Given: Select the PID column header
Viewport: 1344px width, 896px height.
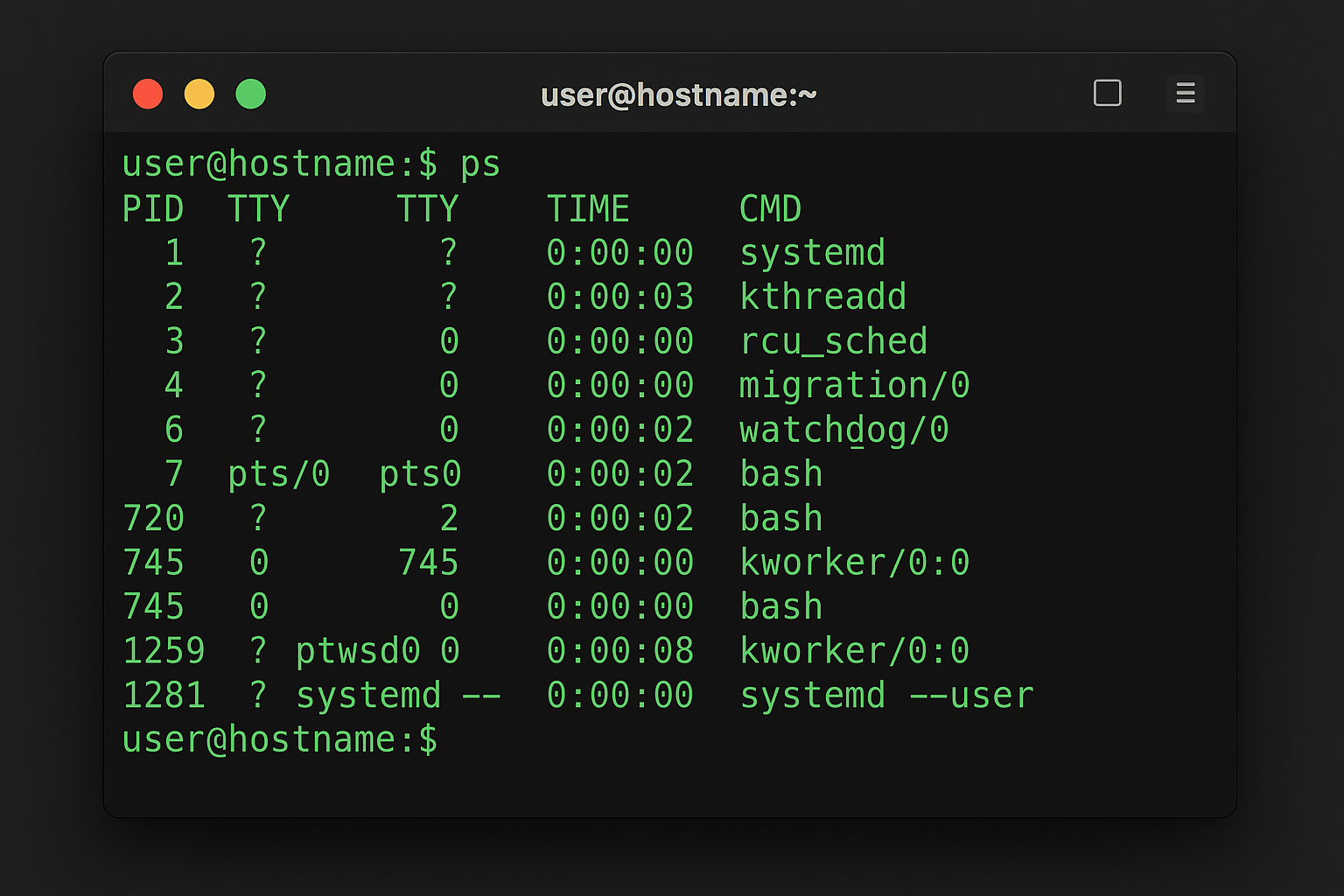Looking at the screenshot, I should (x=154, y=208).
